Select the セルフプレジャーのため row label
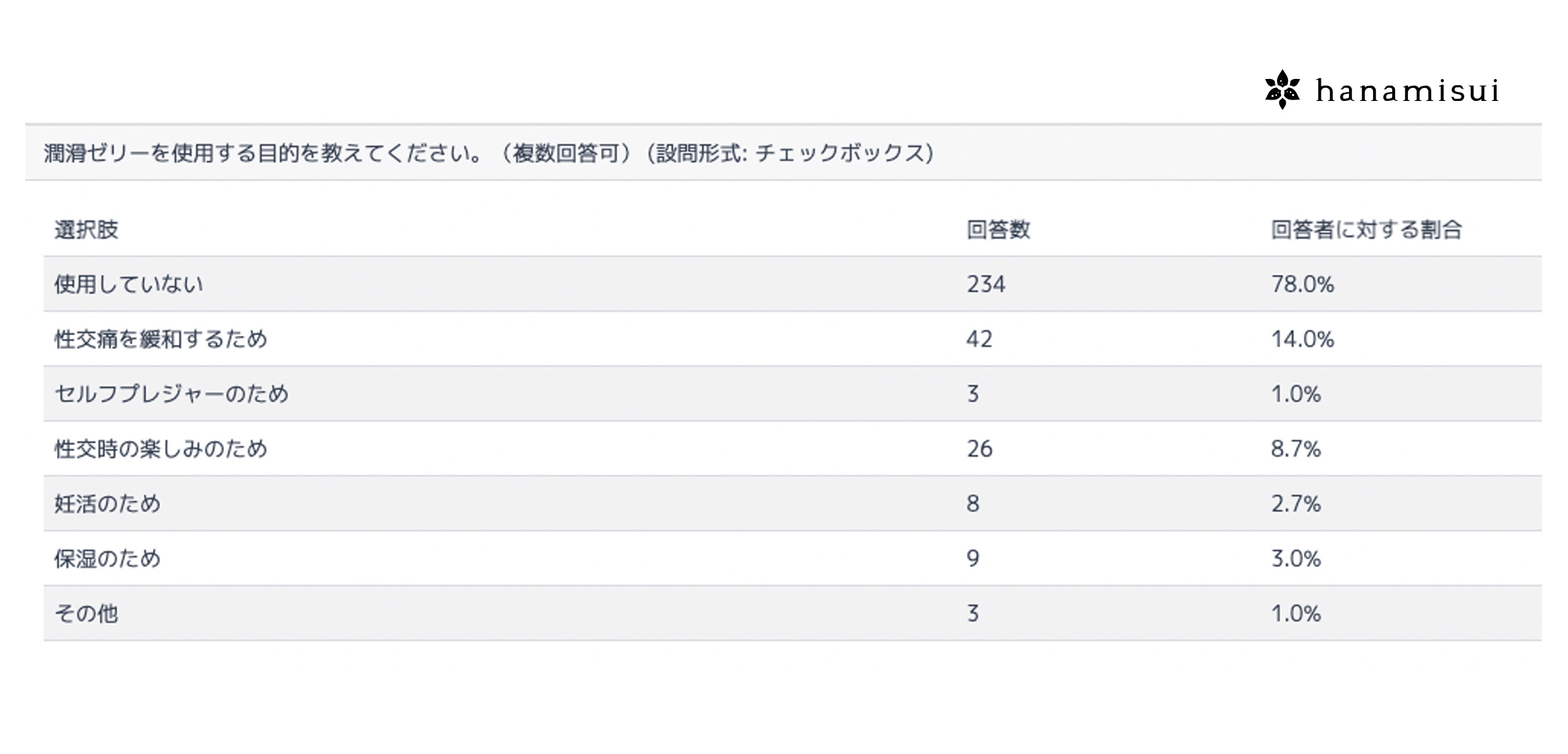This screenshot has width=1568, height=754. 172,394
